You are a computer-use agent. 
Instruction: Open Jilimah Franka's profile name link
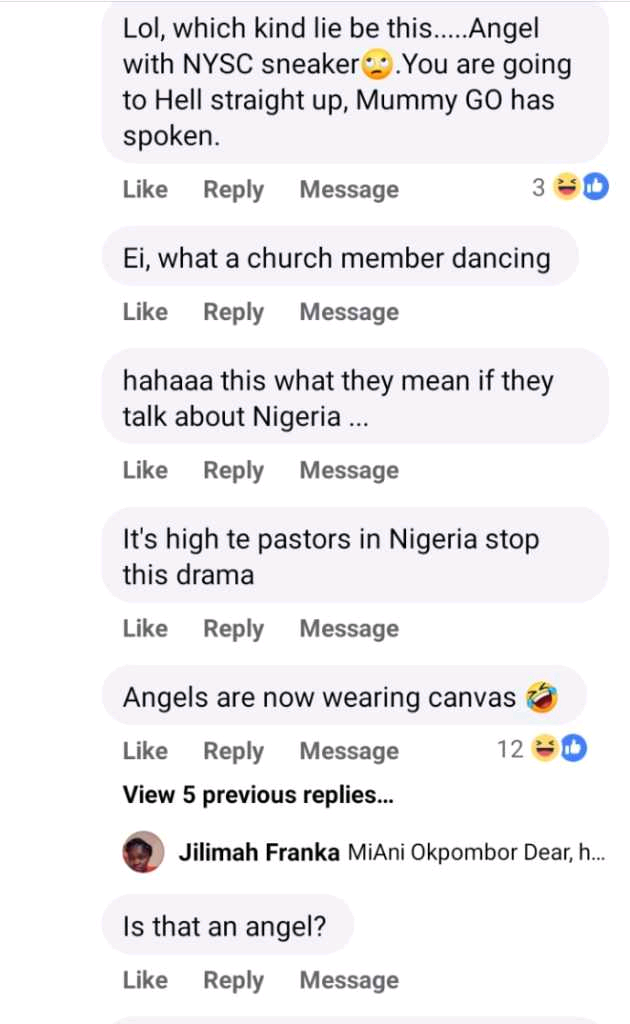(259, 853)
